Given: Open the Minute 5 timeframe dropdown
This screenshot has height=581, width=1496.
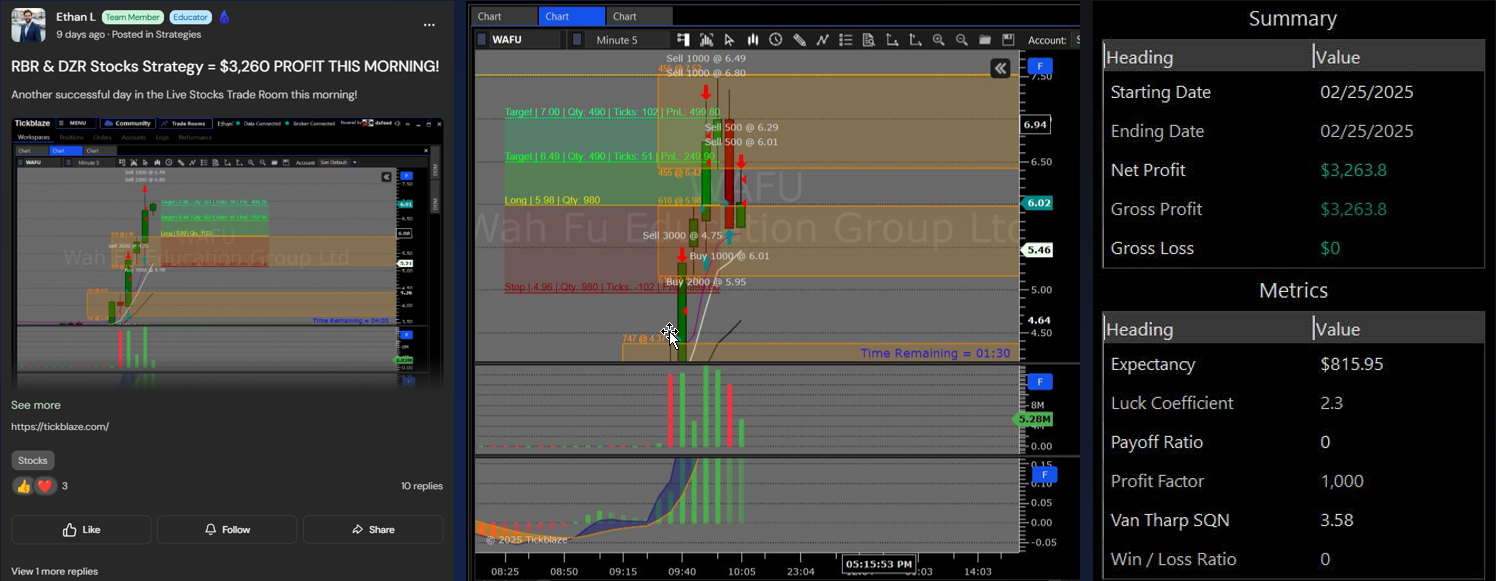Looking at the screenshot, I should pos(627,40).
